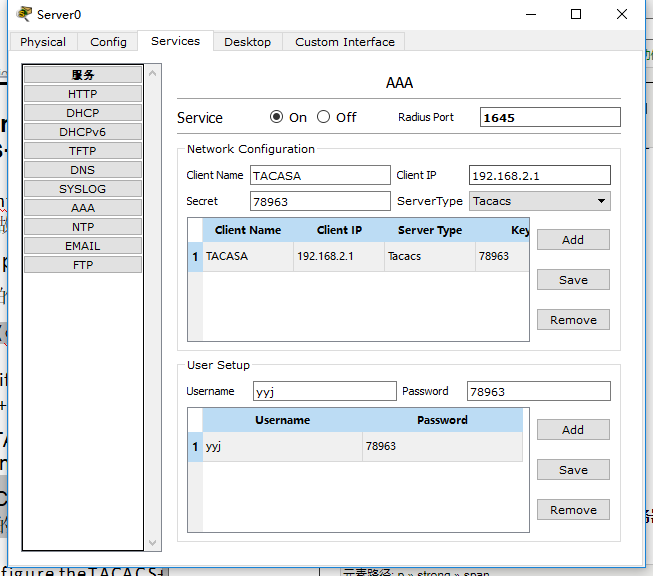Click the user password 78963 cell
Screen dimensions: 653x576
point(442,446)
